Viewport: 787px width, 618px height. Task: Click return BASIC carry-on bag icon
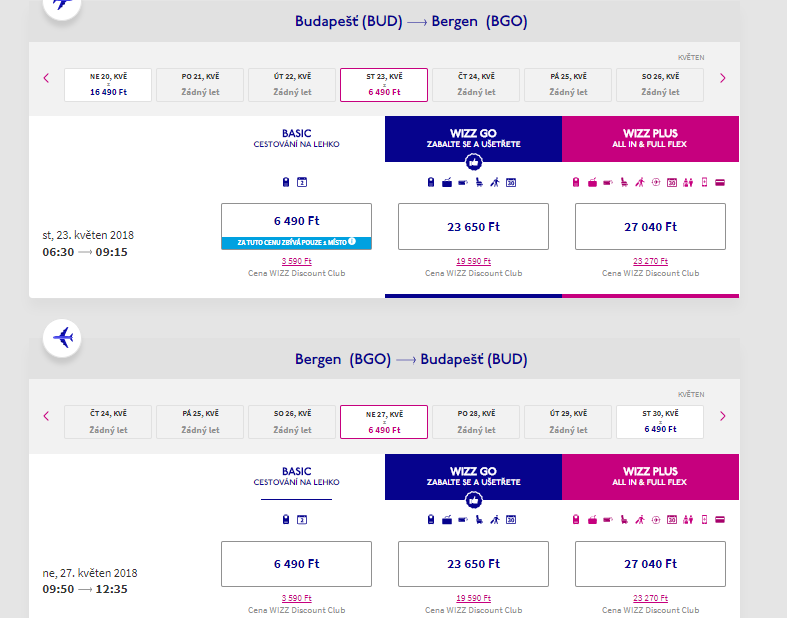click(287, 520)
